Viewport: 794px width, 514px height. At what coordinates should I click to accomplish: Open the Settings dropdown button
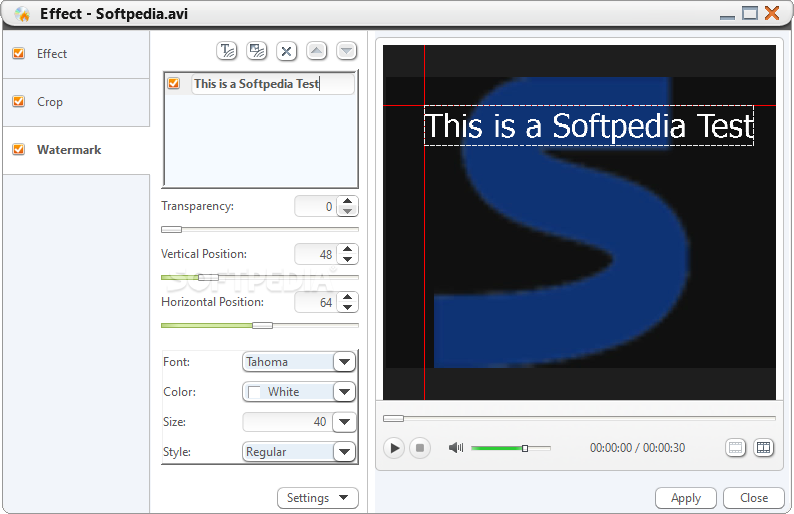(x=318, y=498)
